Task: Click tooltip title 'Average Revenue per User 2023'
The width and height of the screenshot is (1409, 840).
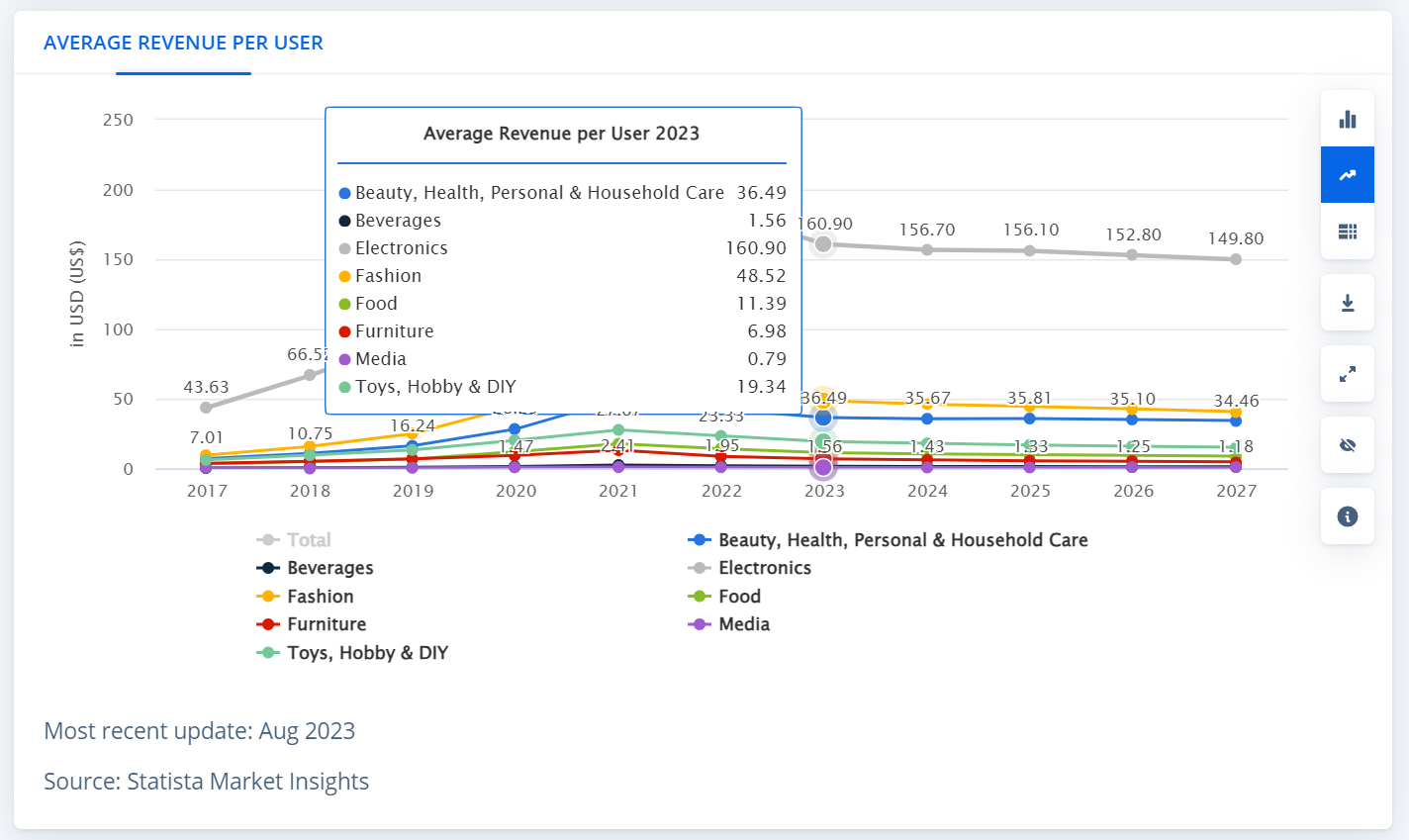Action: click(x=562, y=134)
